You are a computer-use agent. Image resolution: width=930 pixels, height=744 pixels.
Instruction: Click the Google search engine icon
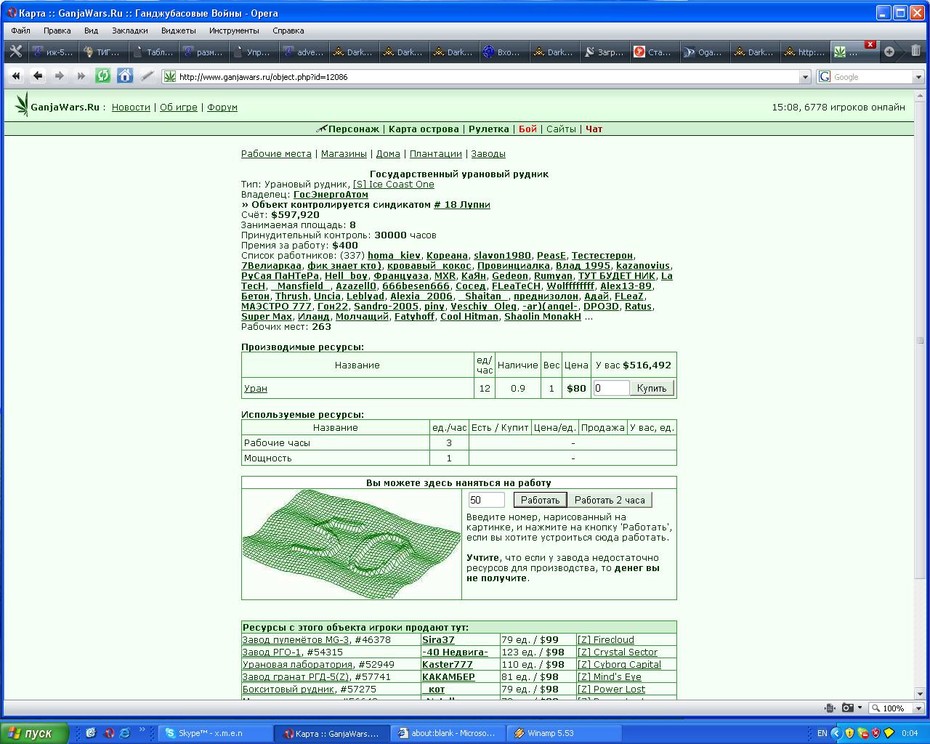(824, 77)
